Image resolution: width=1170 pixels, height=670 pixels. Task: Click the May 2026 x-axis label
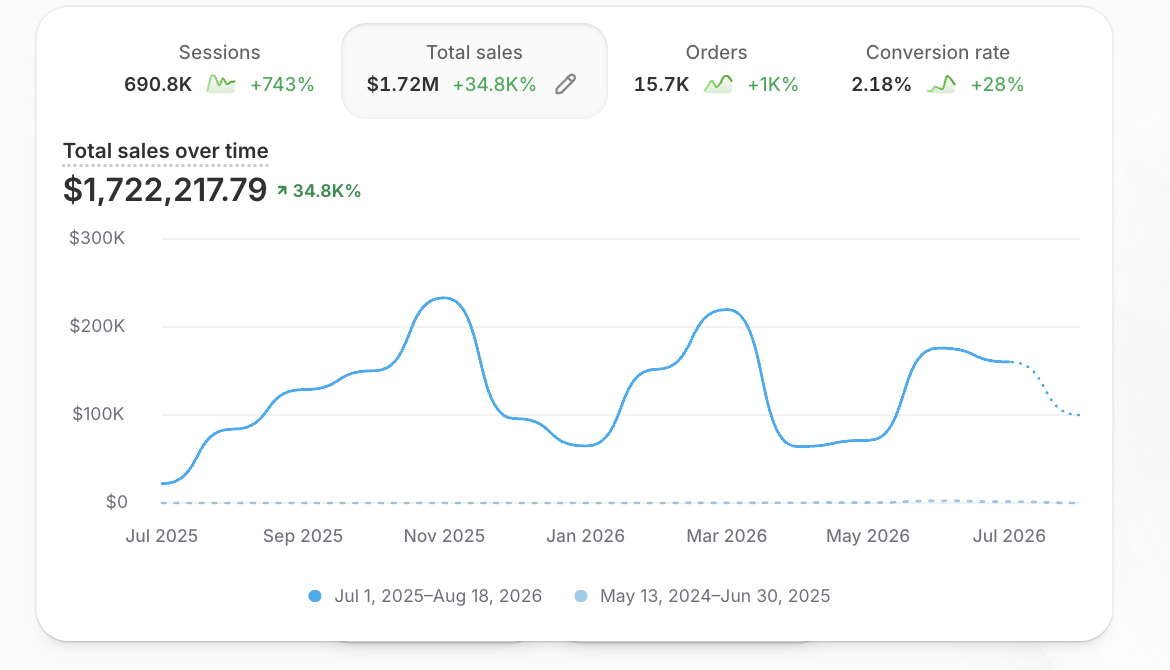click(x=868, y=536)
